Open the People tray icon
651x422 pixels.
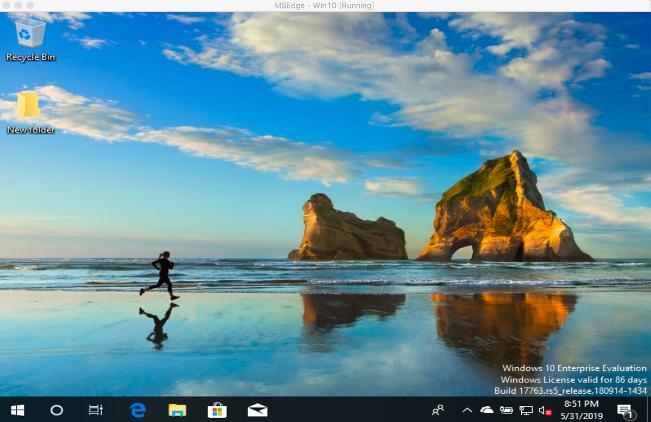pos(438,410)
